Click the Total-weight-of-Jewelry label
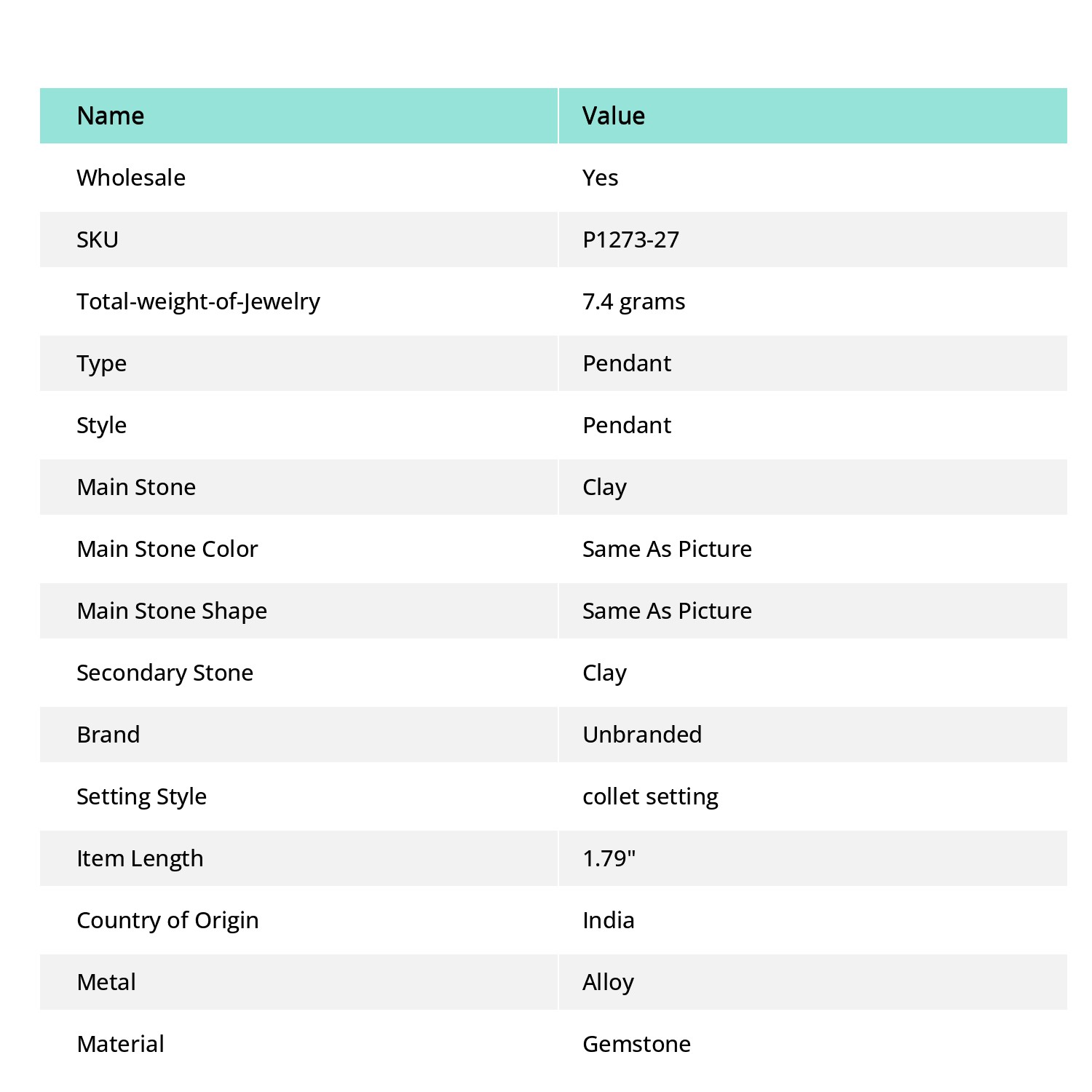Screen dimensions: 1092x1092 point(198,301)
